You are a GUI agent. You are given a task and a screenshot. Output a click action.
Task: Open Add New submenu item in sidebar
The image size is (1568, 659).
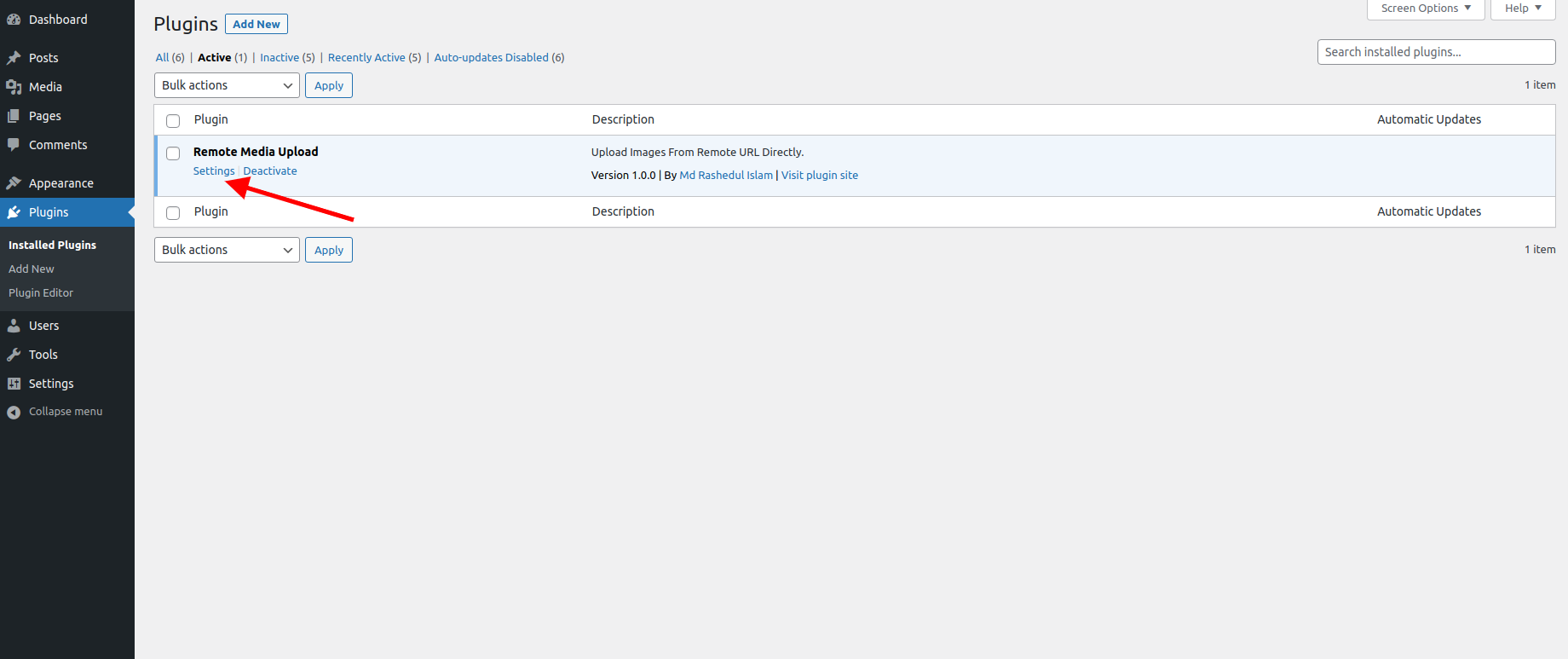click(32, 269)
